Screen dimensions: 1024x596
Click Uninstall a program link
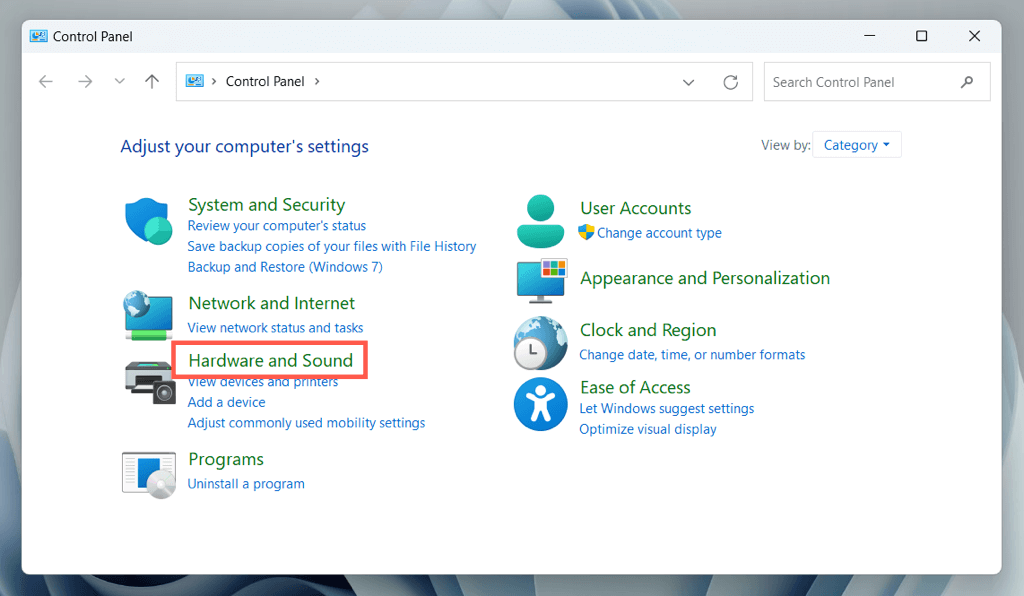[246, 484]
